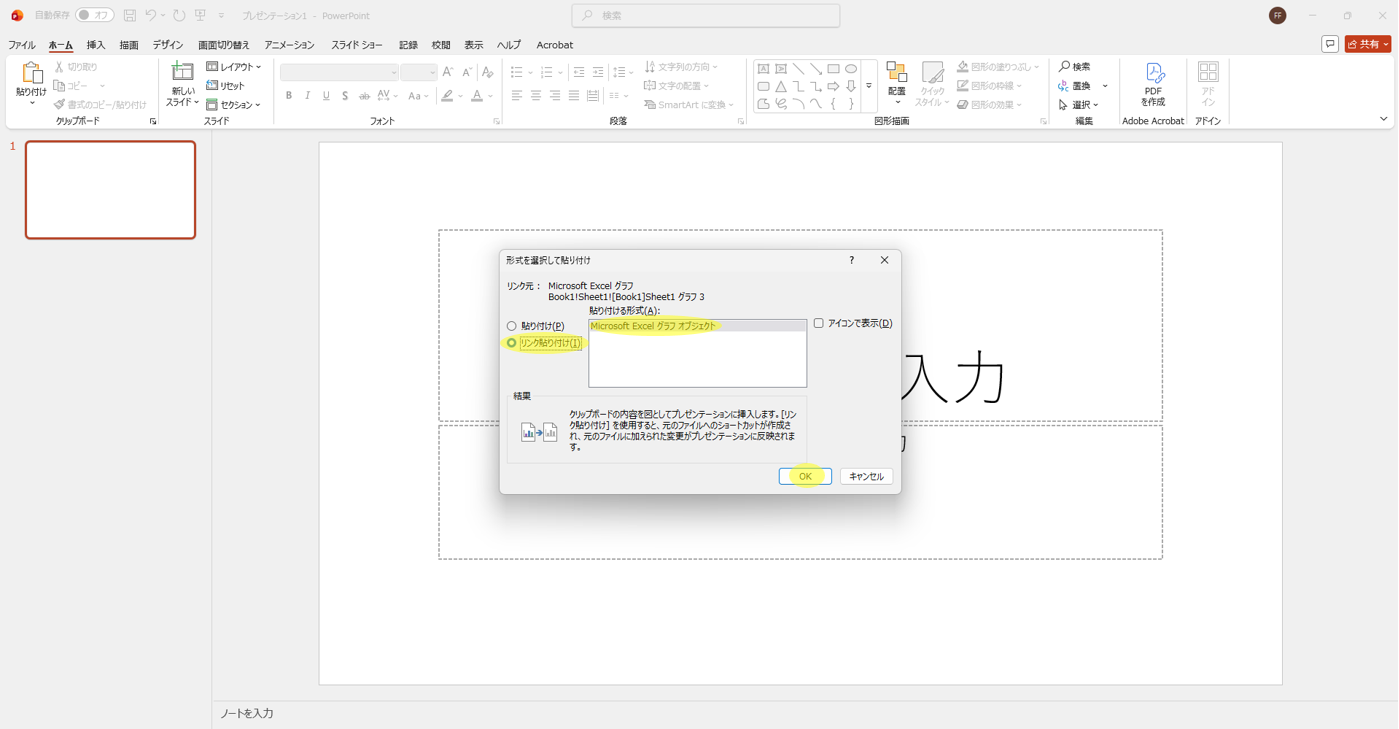
Task: Expand the レイアウト dropdown
Action: 234,67
